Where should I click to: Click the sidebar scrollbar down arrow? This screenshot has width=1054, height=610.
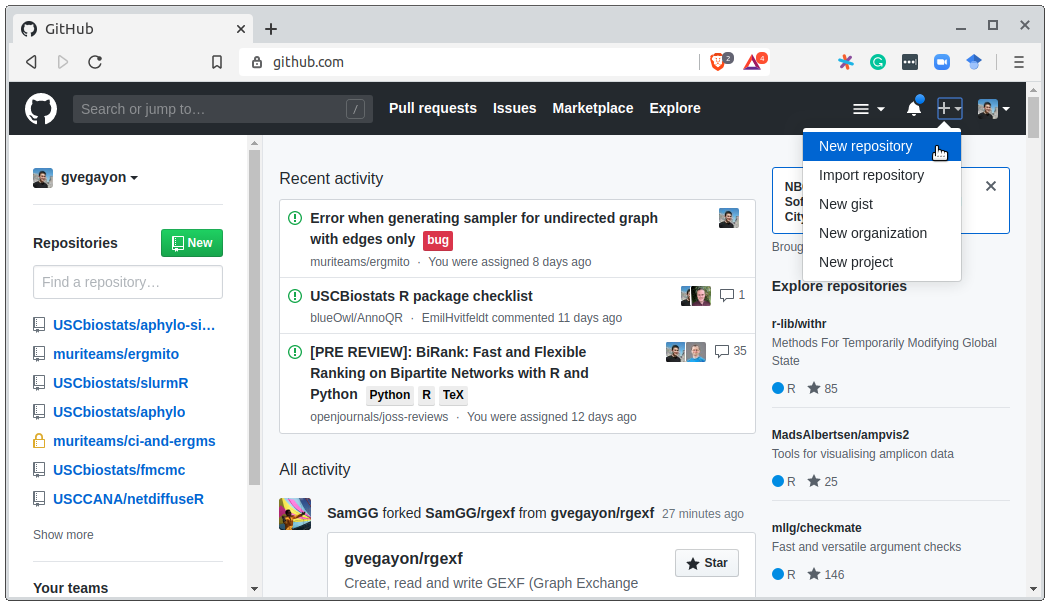click(254, 588)
